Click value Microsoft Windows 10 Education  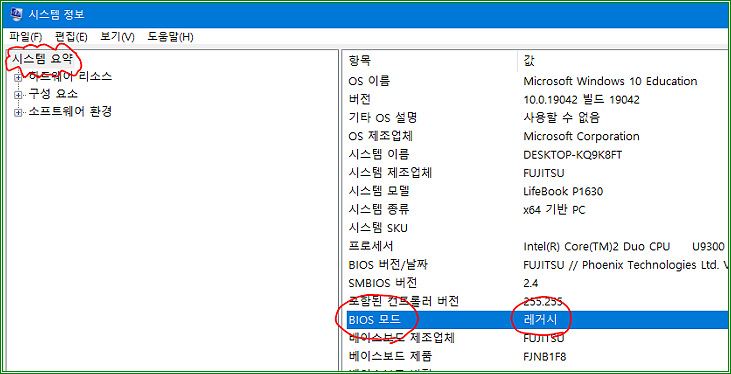(610, 81)
